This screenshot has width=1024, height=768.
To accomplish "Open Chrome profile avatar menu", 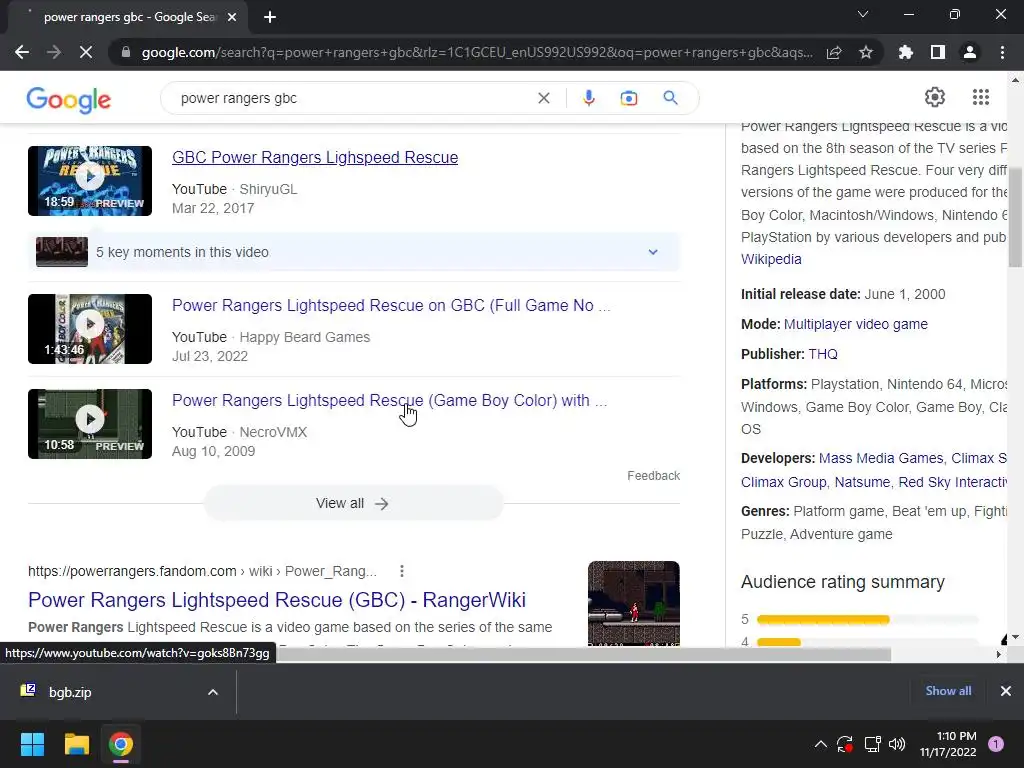I will coord(970,52).
